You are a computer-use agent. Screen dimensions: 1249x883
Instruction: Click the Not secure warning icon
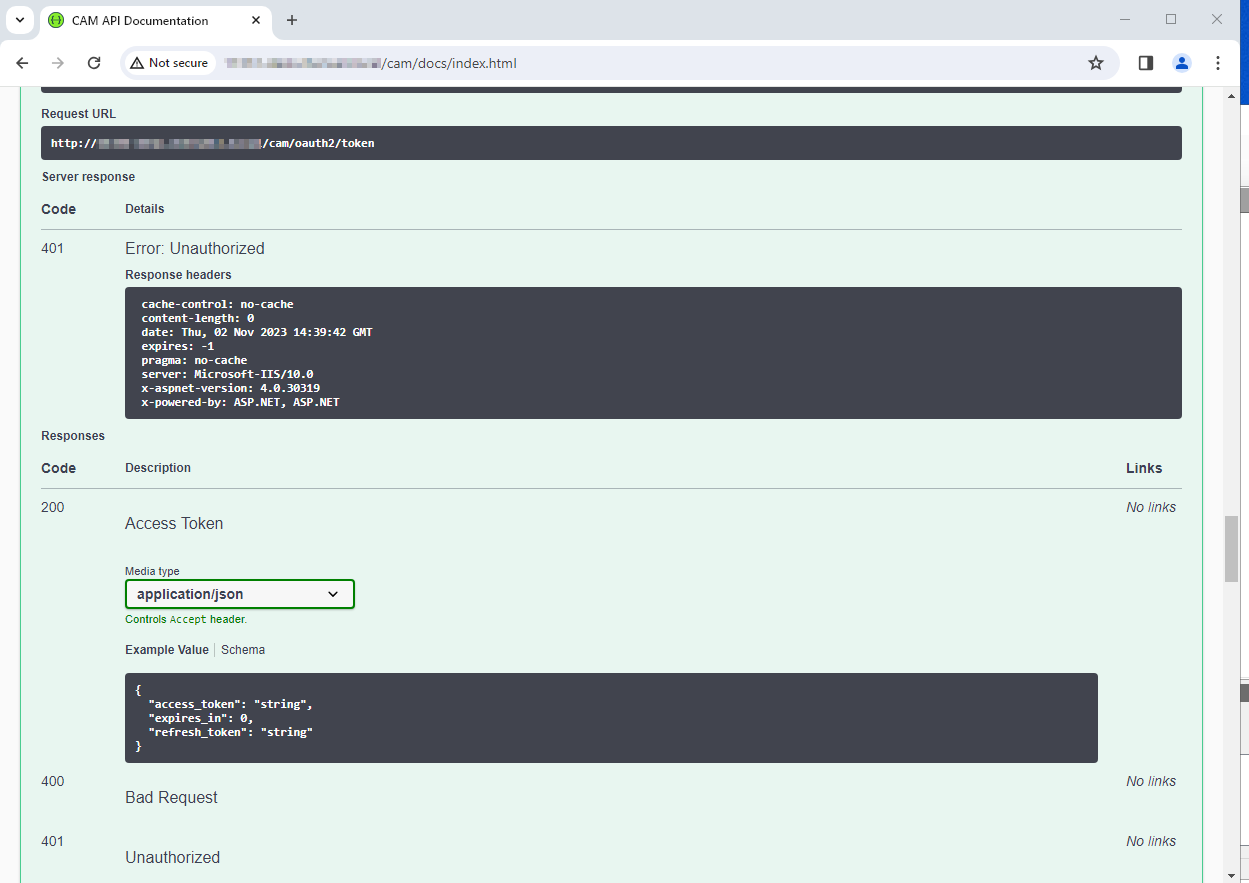[137, 63]
